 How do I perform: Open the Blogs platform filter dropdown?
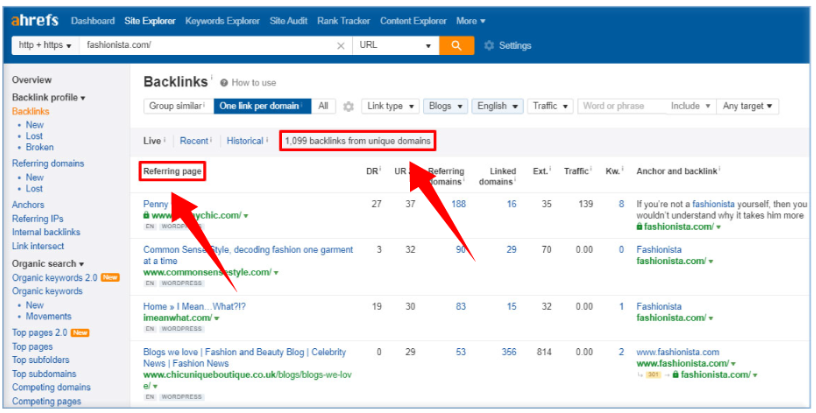click(445, 106)
